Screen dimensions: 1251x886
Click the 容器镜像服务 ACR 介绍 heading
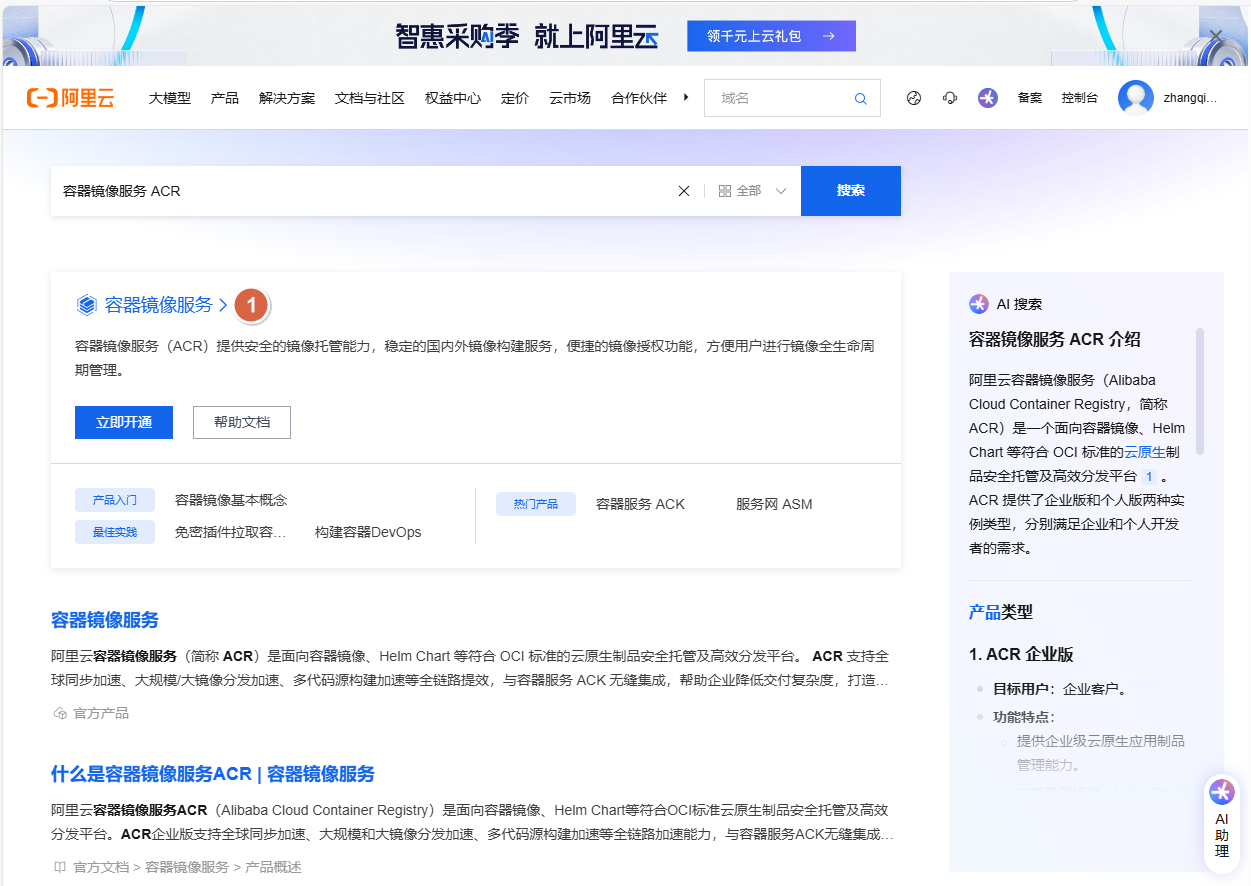[x=1055, y=339]
